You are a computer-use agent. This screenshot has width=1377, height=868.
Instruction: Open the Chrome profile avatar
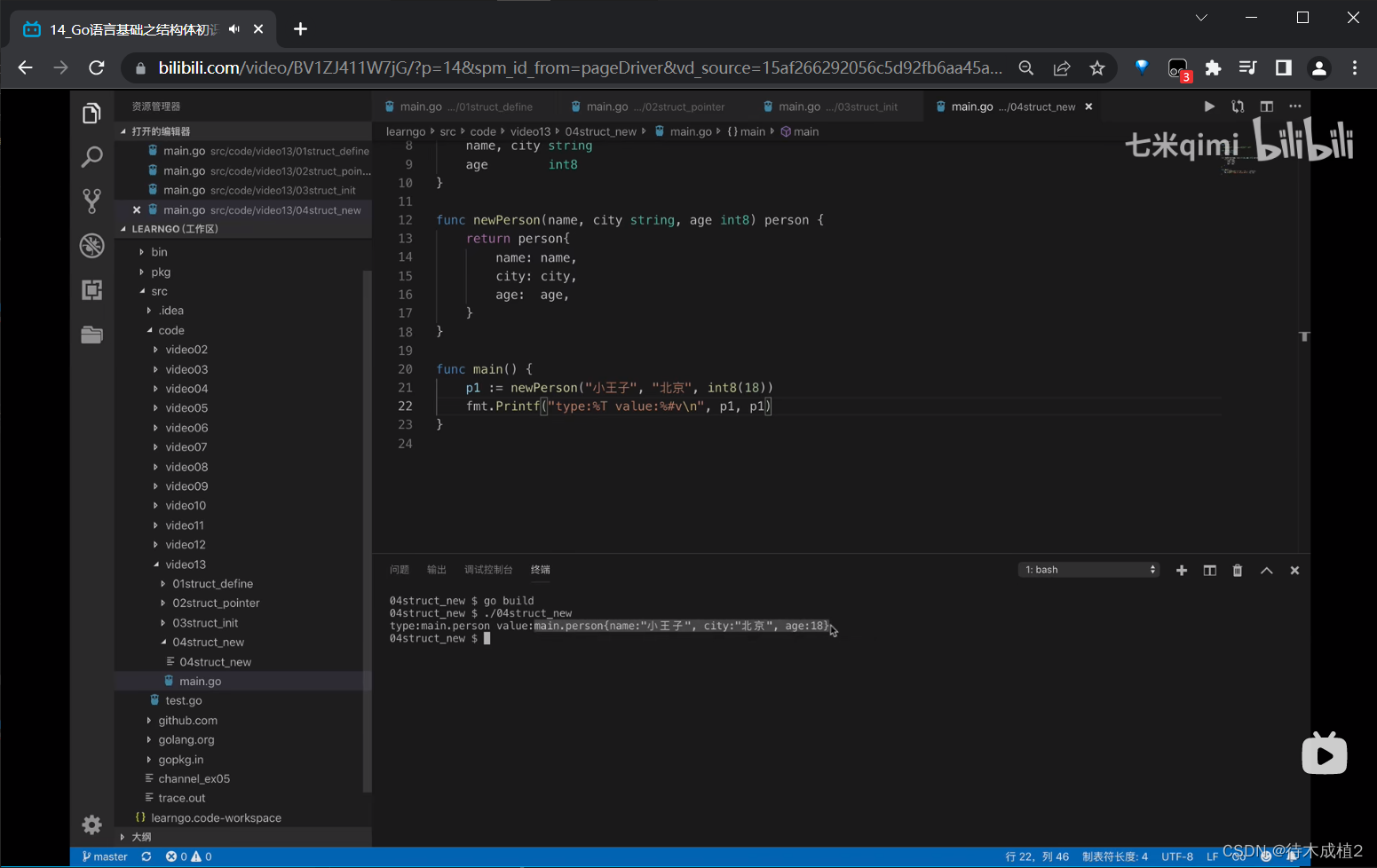click(1319, 67)
